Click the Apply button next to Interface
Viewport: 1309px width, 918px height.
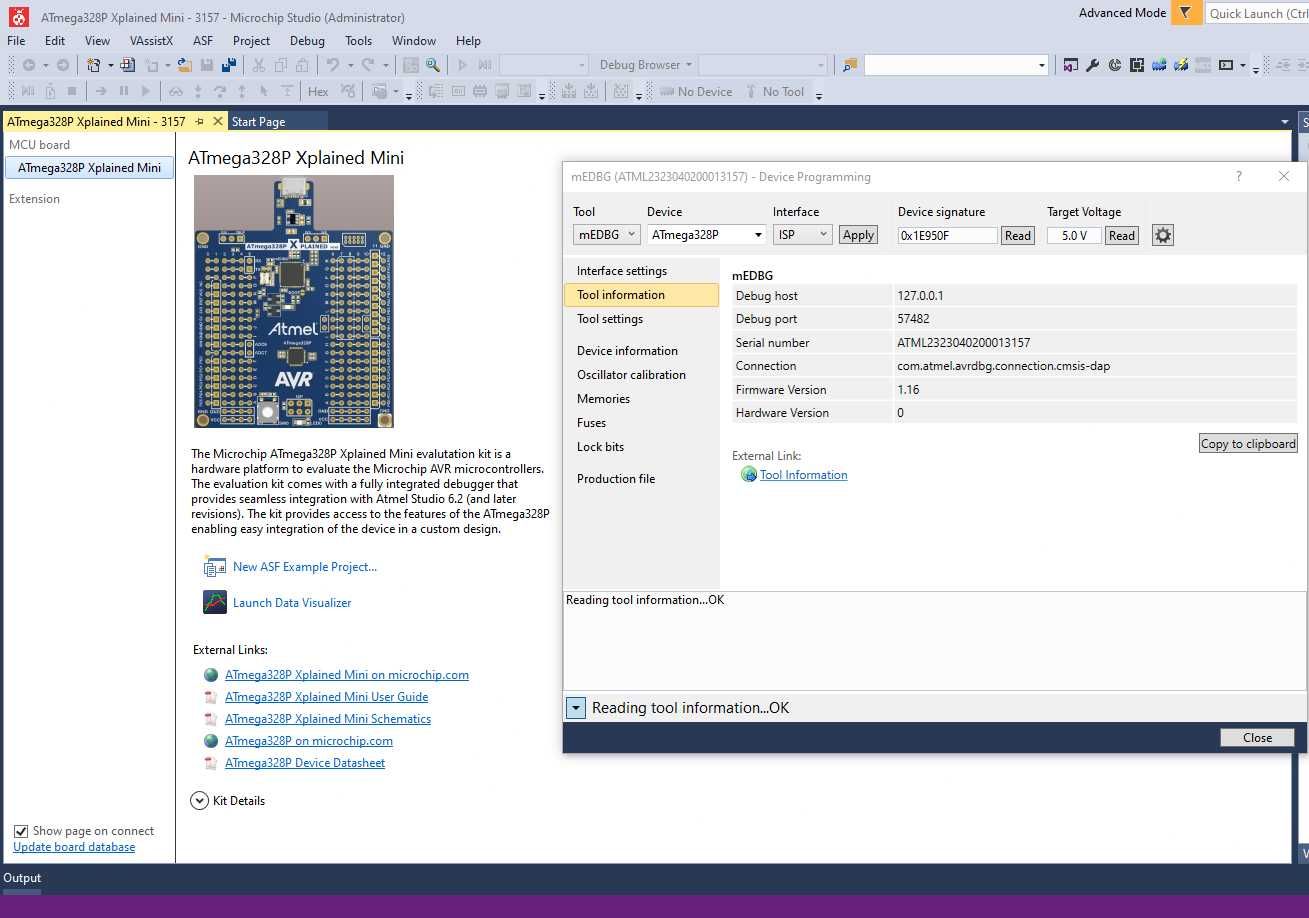[x=858, y=235]
